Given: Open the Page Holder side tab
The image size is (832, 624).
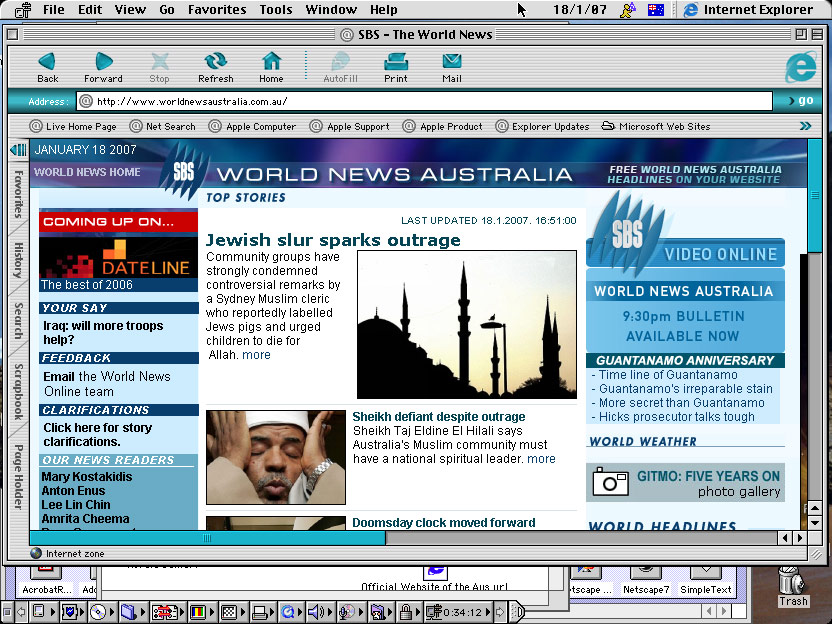Looking at the screenshot, I should (x=19, y=476).
